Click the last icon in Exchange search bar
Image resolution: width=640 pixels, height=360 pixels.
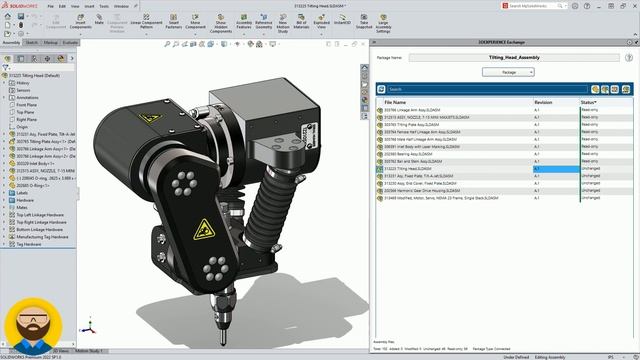(x=626, y=89)
